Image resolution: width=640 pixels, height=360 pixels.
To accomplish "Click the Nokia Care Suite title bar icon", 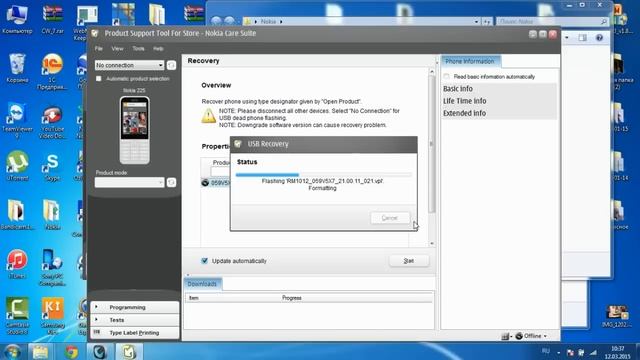I will pyautogui.click(x=95, y=33).
